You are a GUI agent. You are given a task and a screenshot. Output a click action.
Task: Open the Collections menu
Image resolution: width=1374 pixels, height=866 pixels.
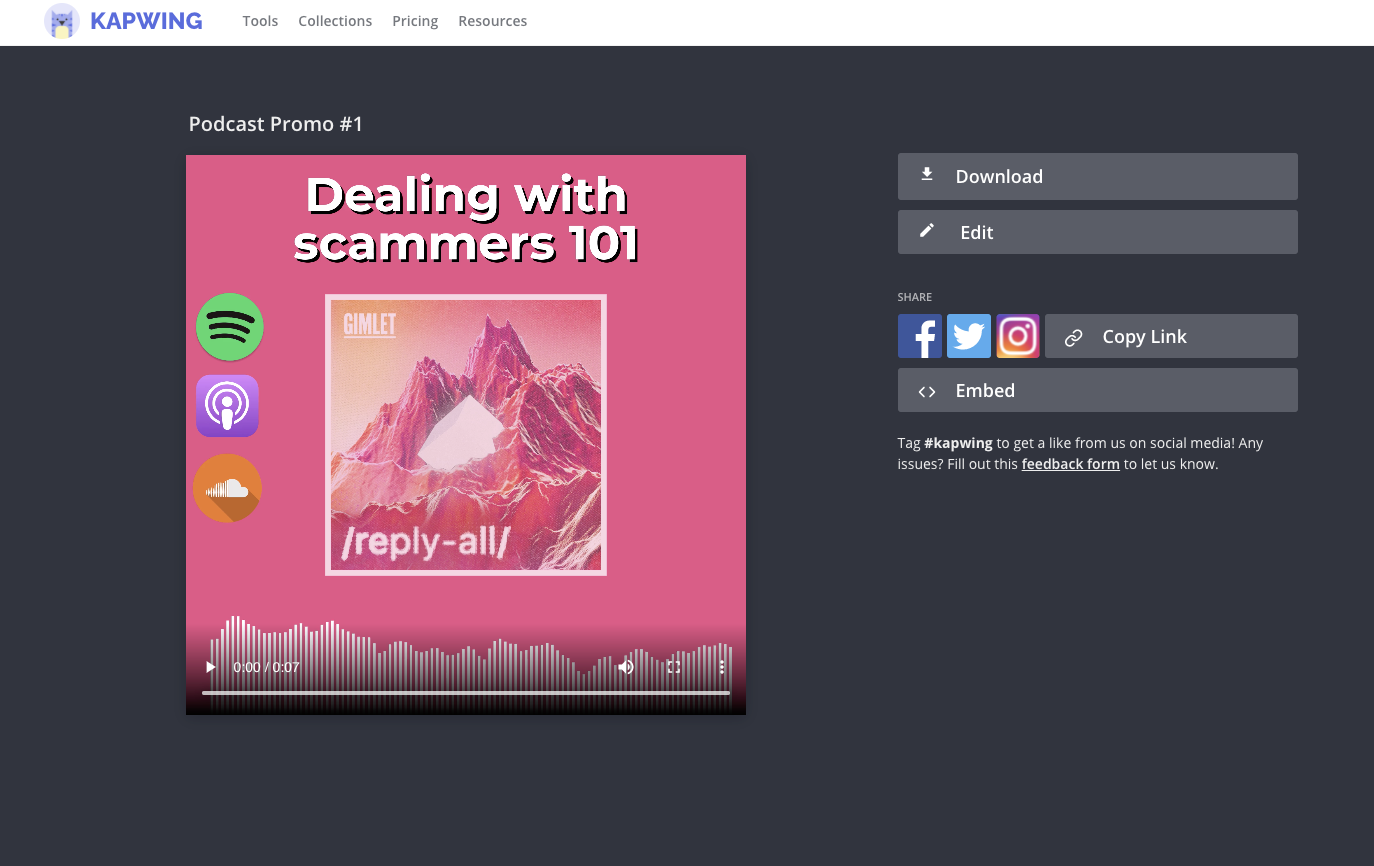(335, 21)
